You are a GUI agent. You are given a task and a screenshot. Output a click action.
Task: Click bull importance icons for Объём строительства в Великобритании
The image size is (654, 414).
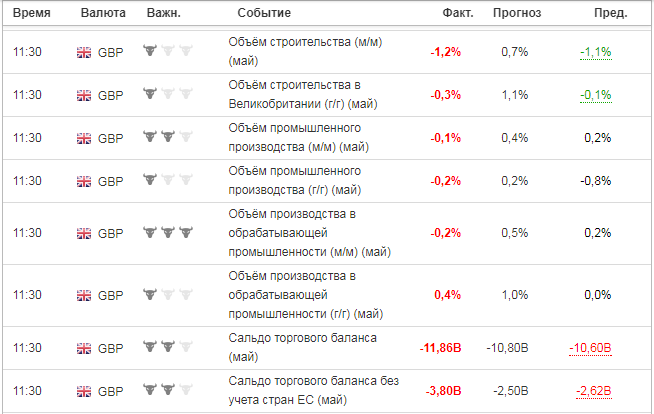point(168,93)
